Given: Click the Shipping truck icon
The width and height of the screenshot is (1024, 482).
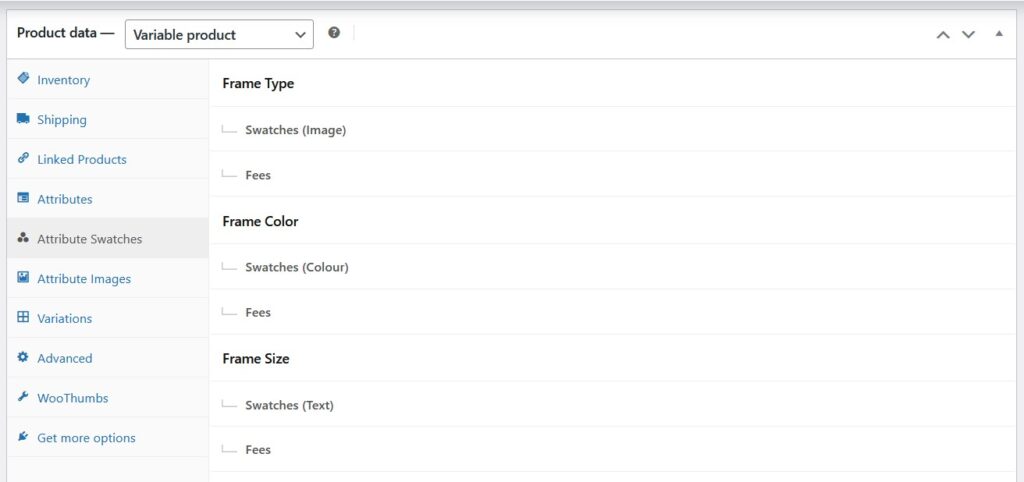Looking at the screenshot, I should [23, 119].
